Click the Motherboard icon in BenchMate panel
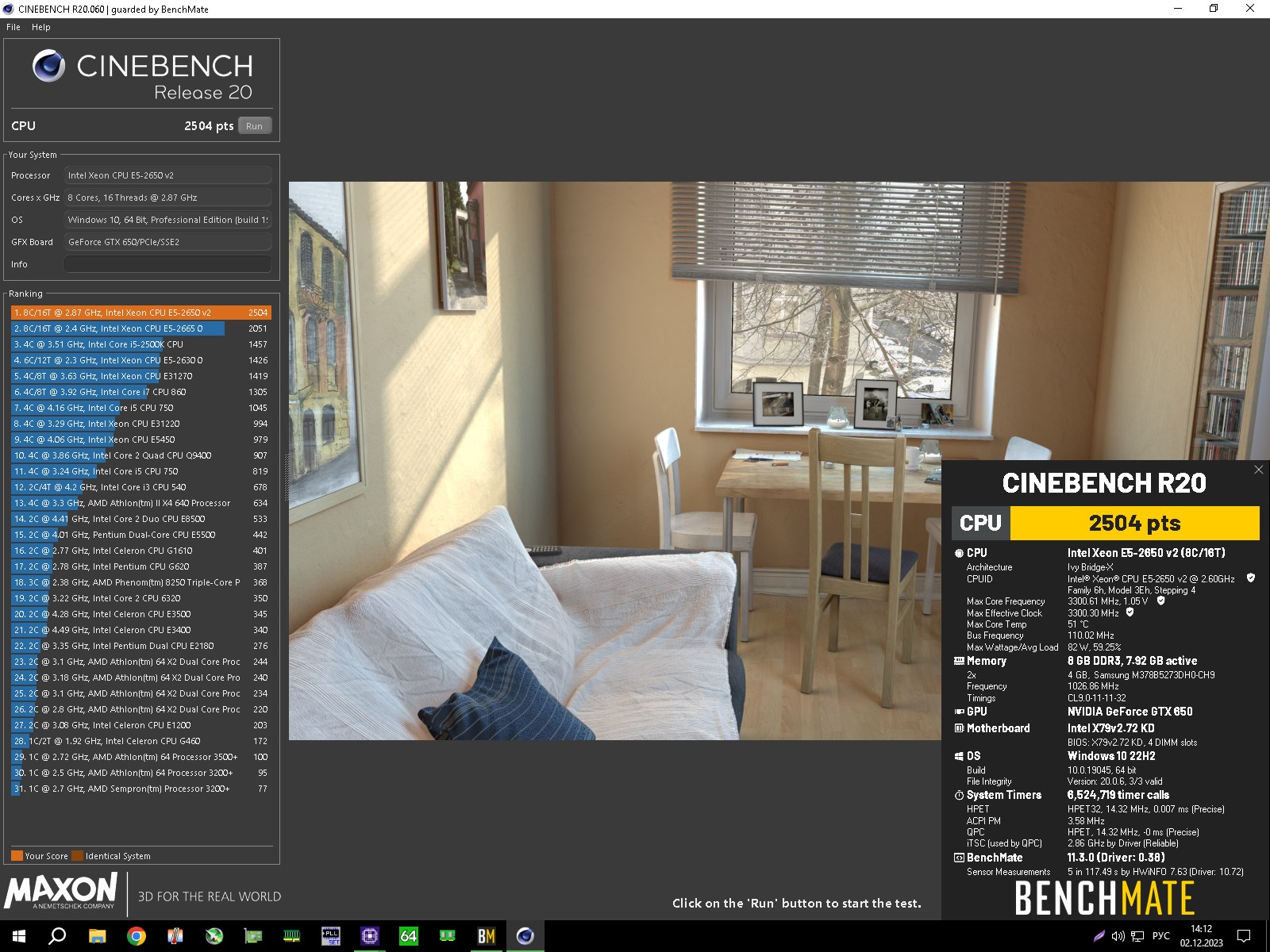Screen dimensions: 1270x952 point(959,728)
